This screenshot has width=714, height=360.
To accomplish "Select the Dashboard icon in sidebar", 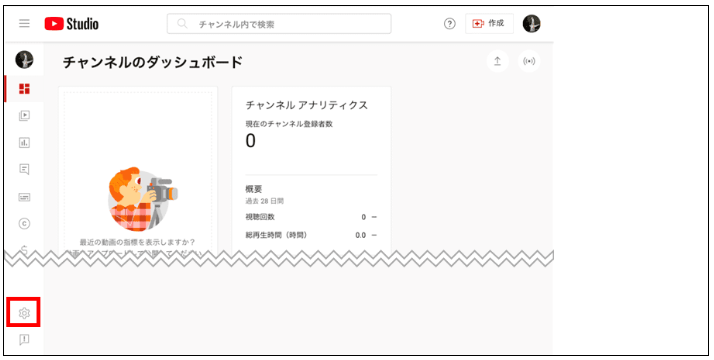I will (24, 89).
